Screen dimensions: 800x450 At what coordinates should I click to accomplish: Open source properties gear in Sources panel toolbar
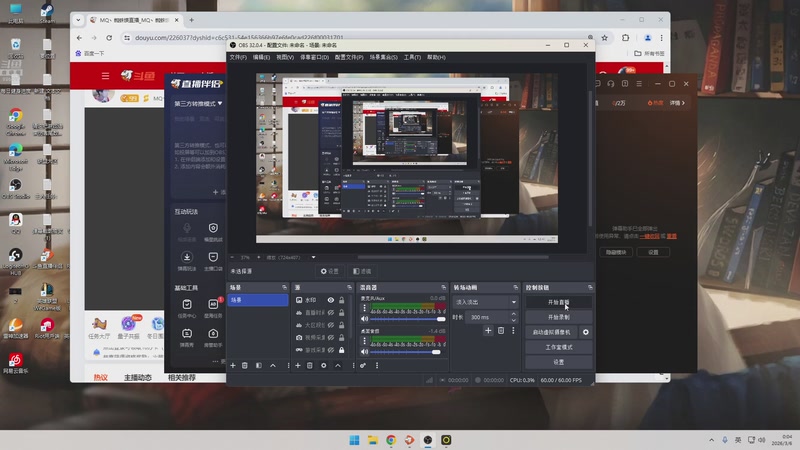(x=323, y=365)
